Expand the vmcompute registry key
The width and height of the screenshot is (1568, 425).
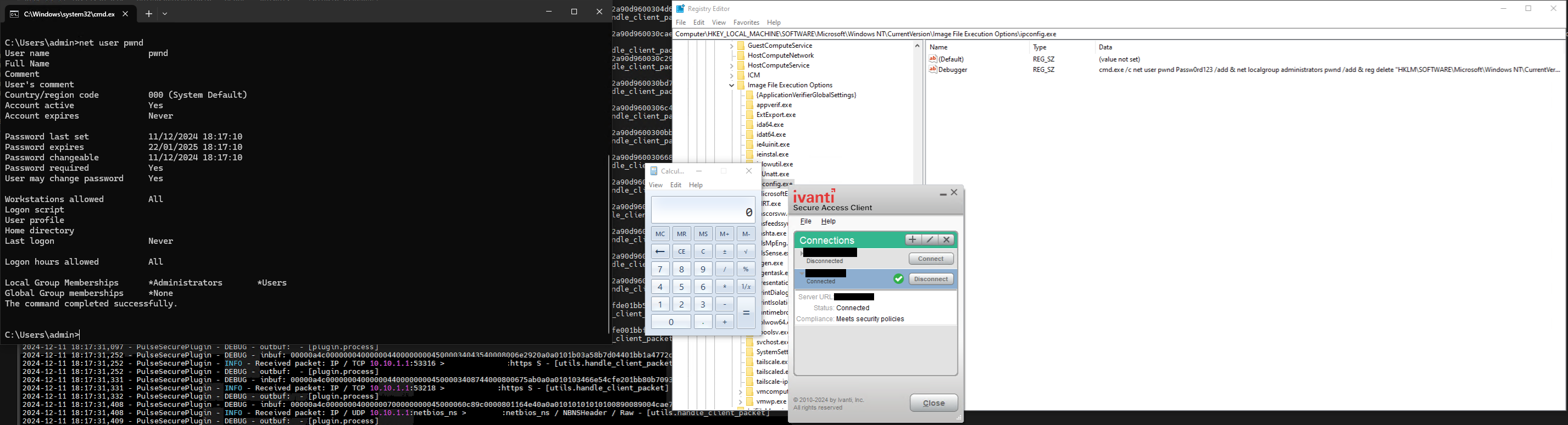740,392
